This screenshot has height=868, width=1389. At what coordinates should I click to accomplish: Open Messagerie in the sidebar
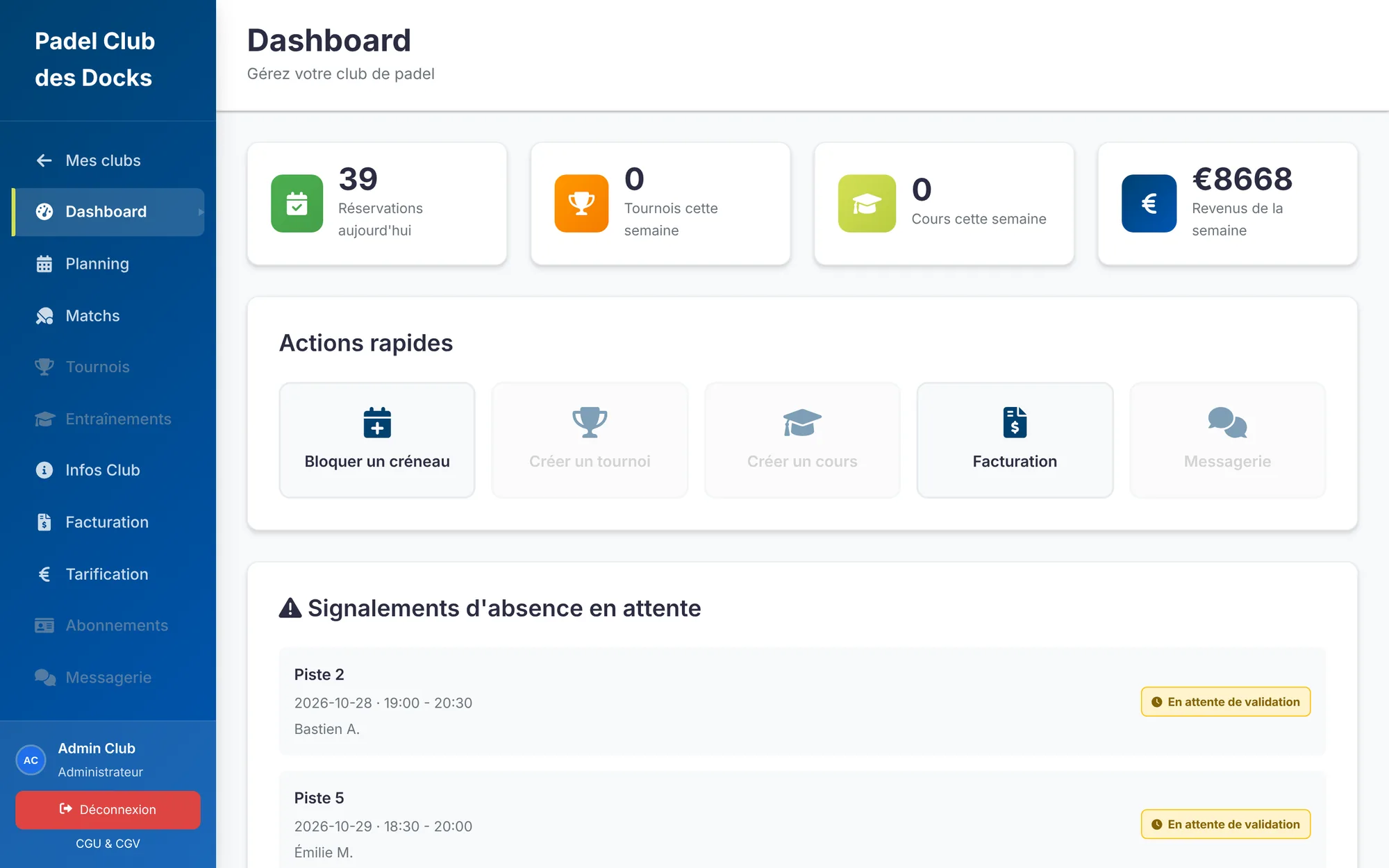[x=108, y=678]
